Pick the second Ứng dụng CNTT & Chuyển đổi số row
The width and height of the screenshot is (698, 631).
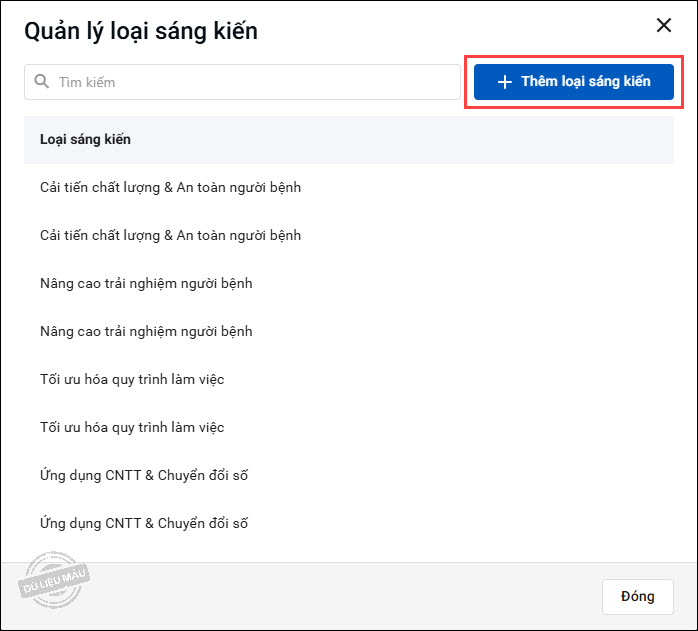click(x=144, y=523)
